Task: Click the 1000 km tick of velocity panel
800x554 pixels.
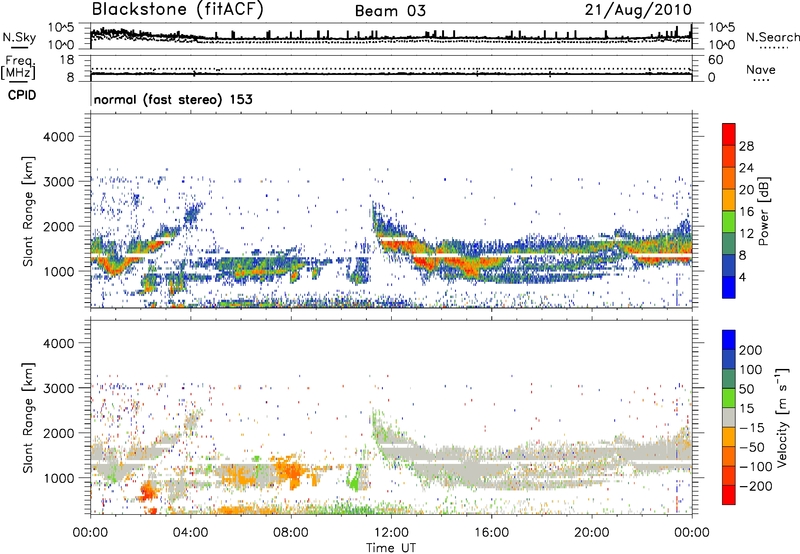Action: click(58, 478)
